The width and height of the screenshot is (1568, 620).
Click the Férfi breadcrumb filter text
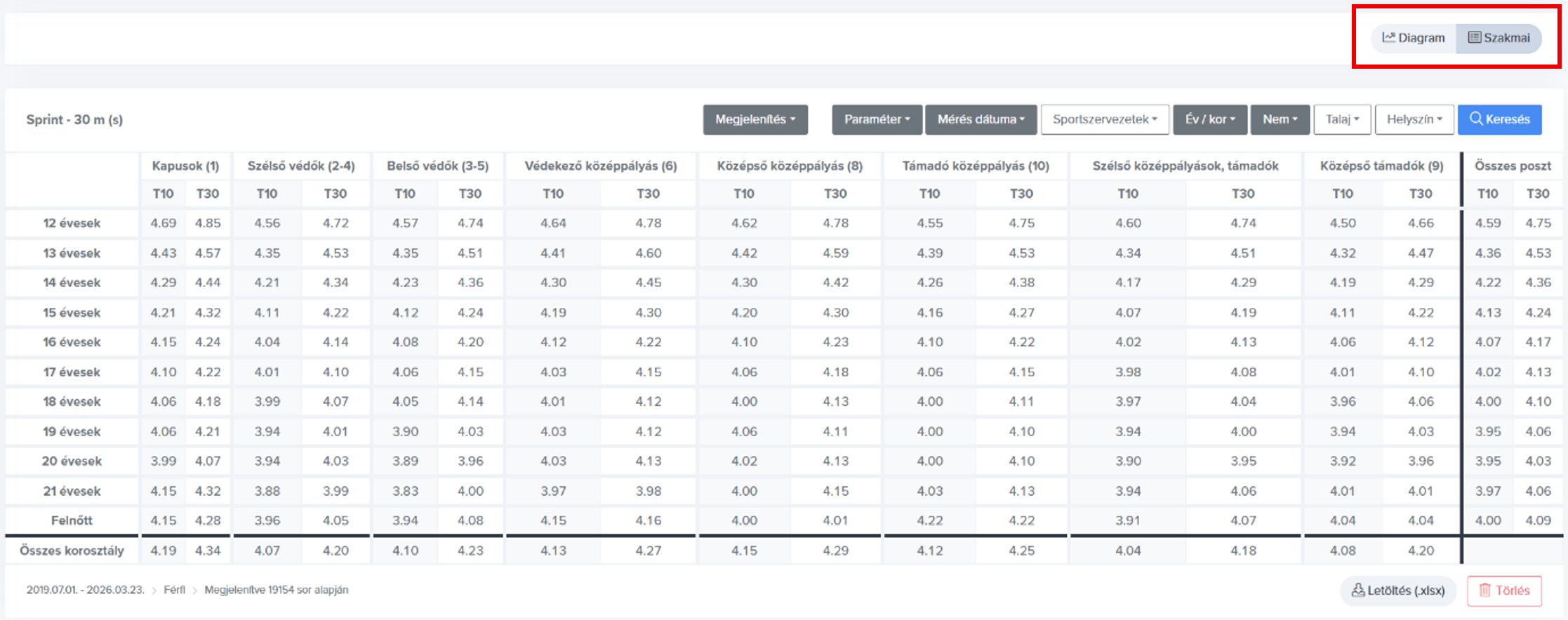coord(174,590)
